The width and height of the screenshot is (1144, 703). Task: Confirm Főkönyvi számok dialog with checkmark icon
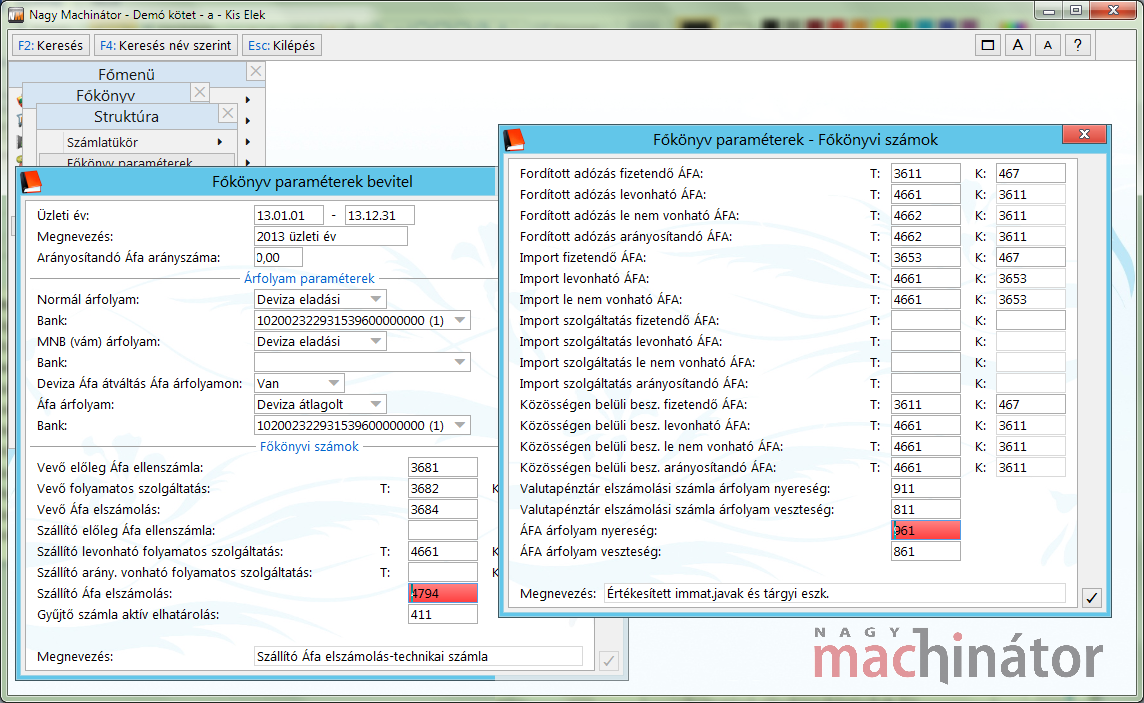[x=1091, y=598]
